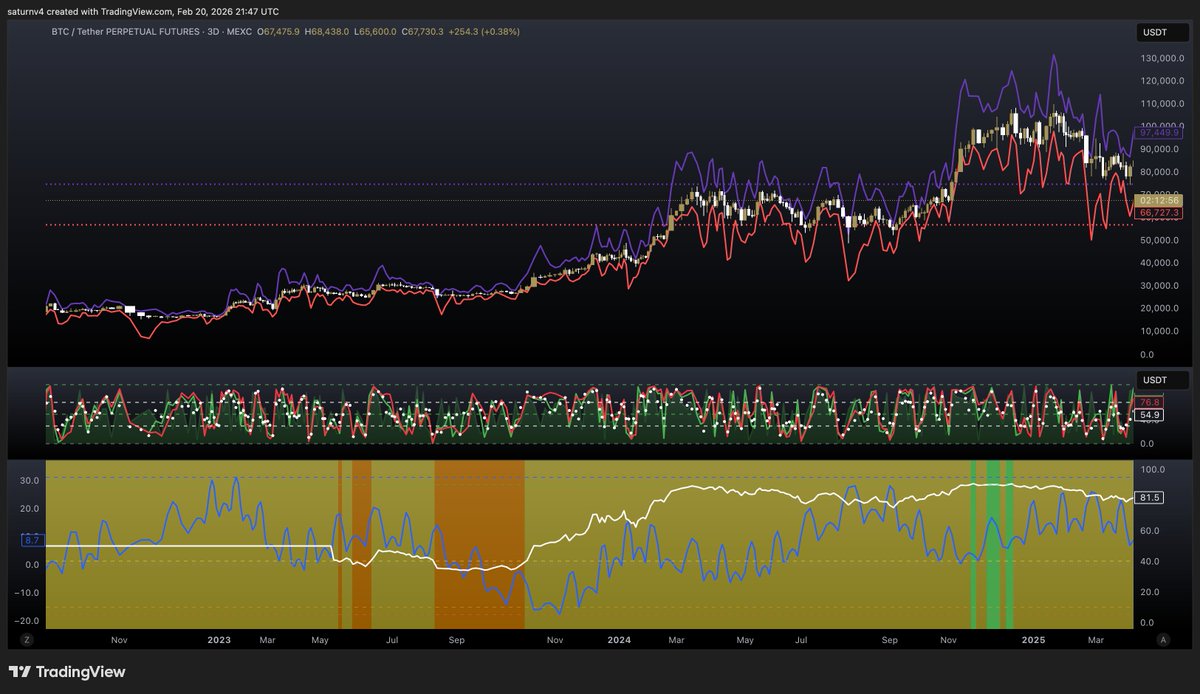
Task: Click the 2024 label on the time axis
Action: coord(619,638)
